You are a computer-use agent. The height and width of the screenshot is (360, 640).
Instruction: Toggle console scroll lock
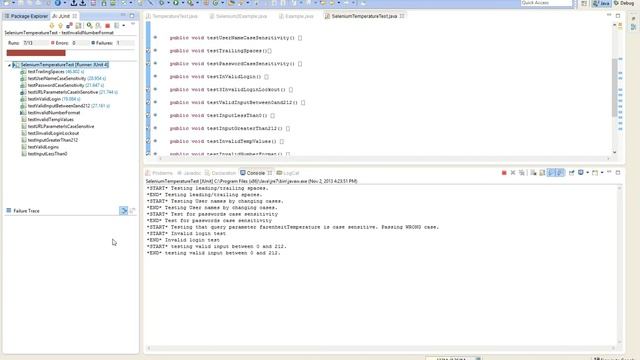(x=542, y=173)
